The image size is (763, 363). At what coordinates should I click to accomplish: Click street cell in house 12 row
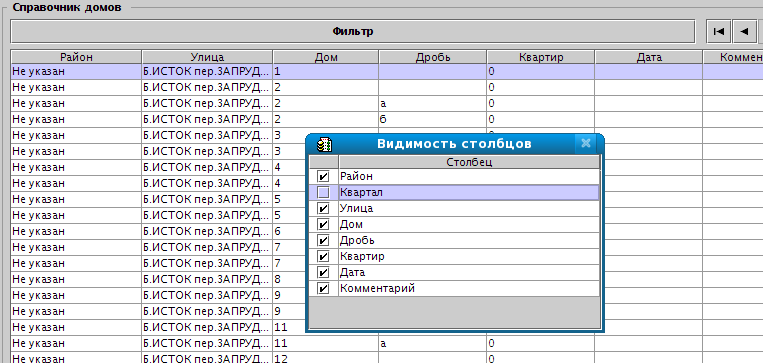[207, 359]
